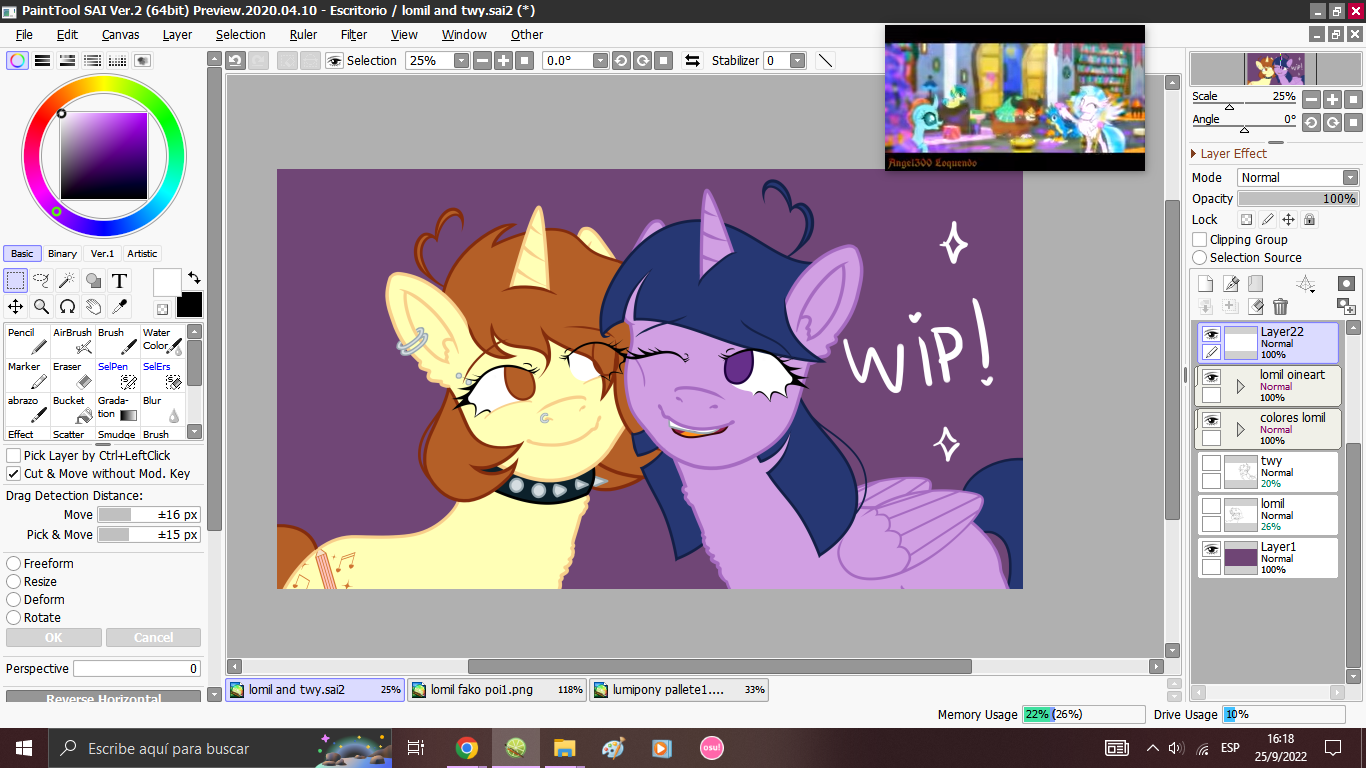Image resolution: width=1366 pixels, height=768 pixels.
Task: Pick the black background color swatch
Action: (190, 305)
